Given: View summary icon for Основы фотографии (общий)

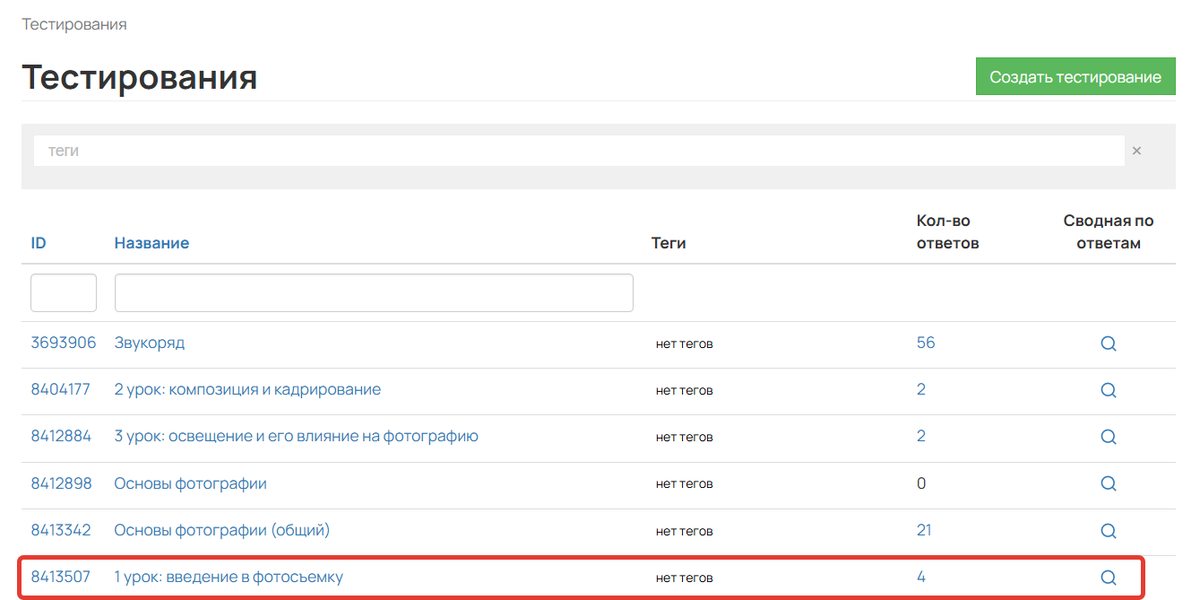Looking at the screenshot, I should (x=1108, y=531).
